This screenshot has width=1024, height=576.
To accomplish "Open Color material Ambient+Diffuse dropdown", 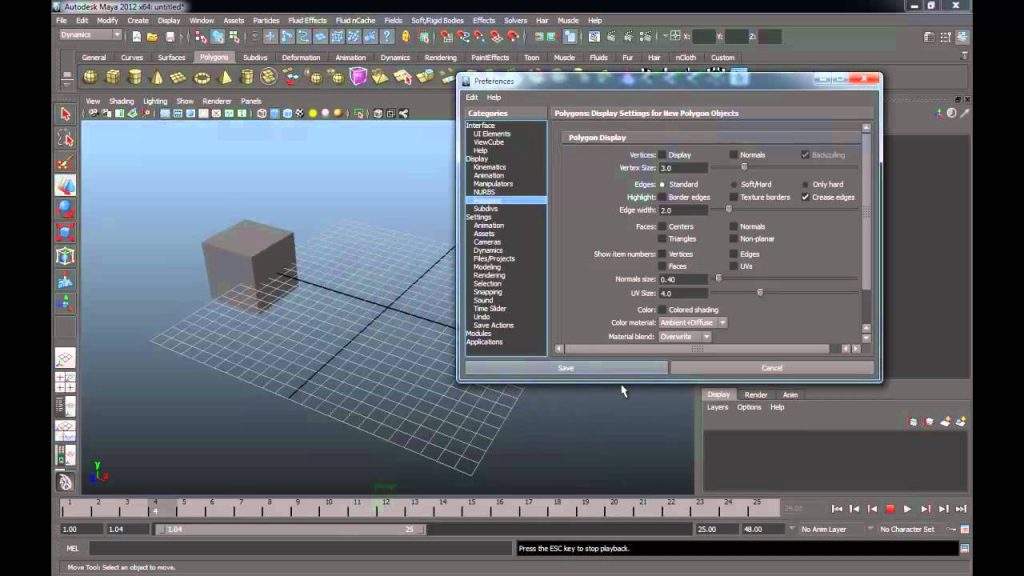I will [693, 323].
